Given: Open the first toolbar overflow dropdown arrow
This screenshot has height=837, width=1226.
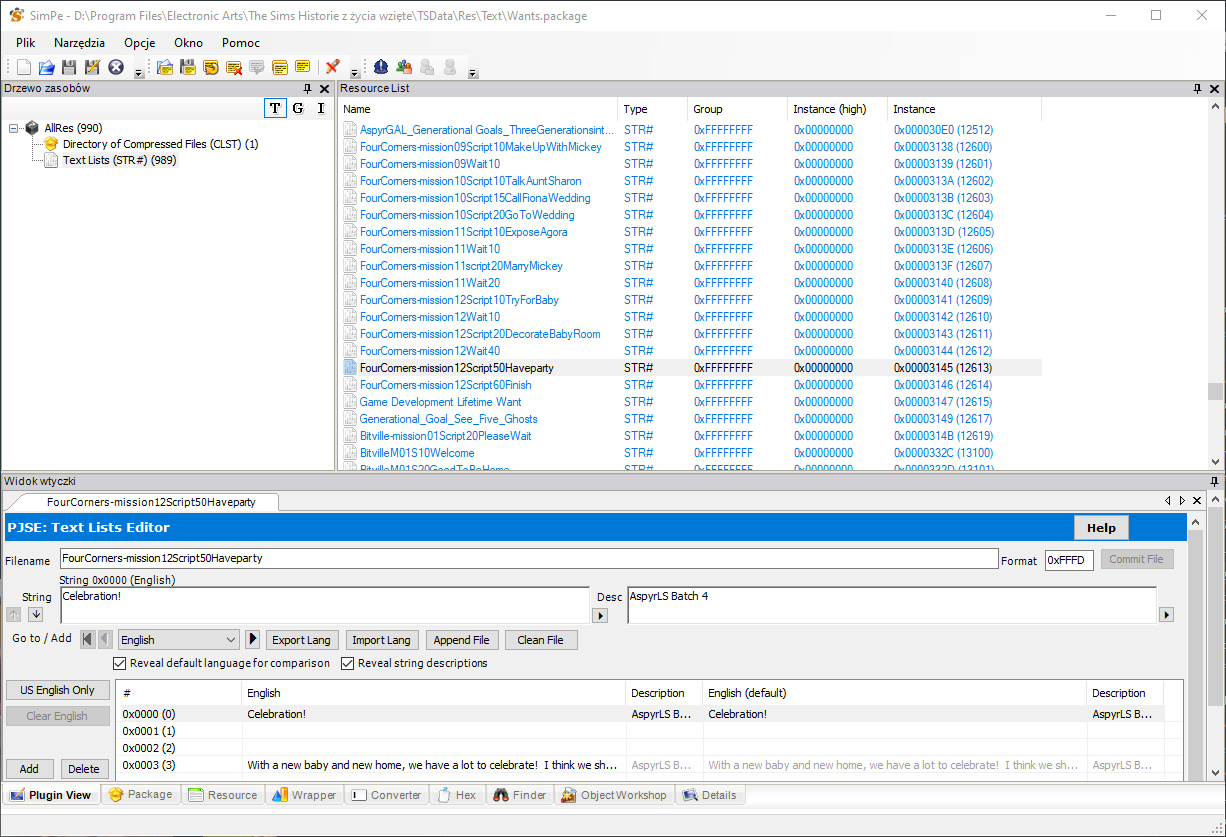Looking at the screenshot, I should (138, 72).
